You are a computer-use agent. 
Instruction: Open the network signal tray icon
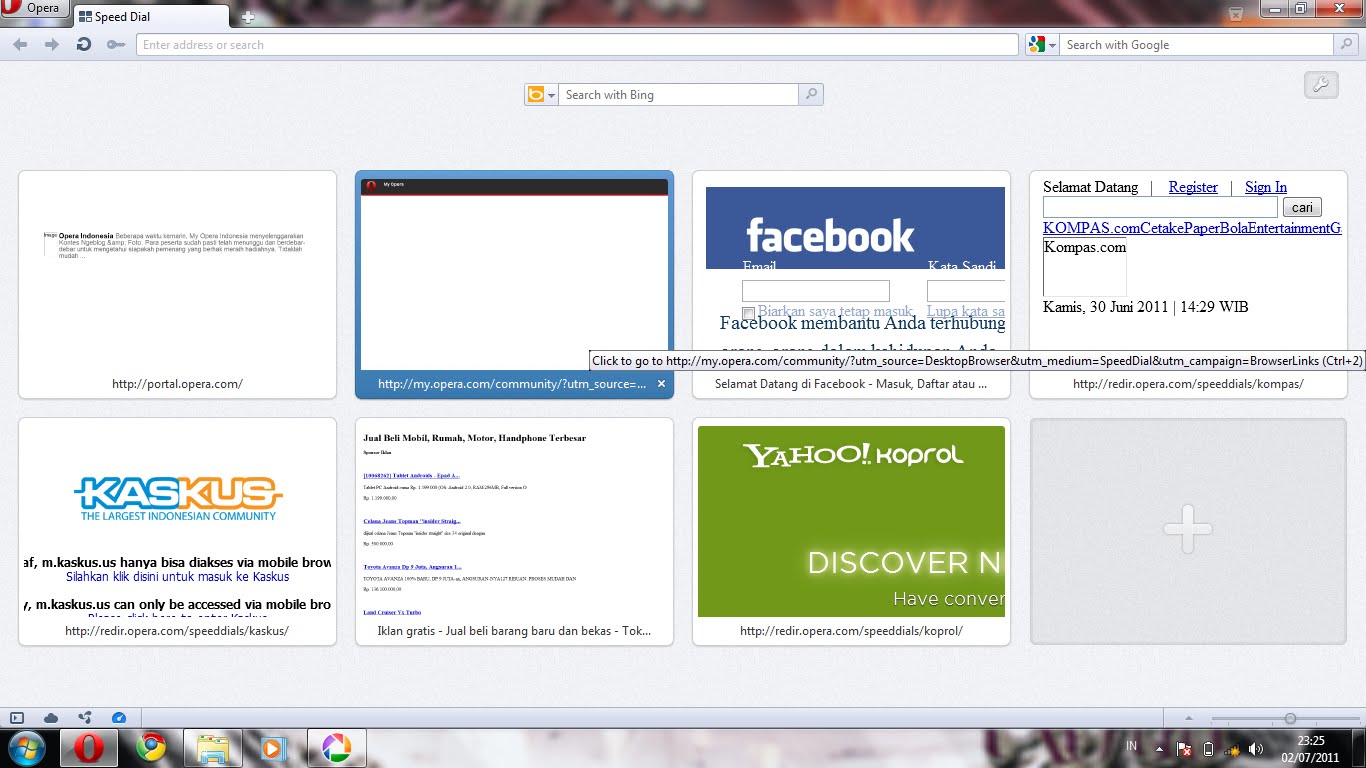(x=1232, y=748)
